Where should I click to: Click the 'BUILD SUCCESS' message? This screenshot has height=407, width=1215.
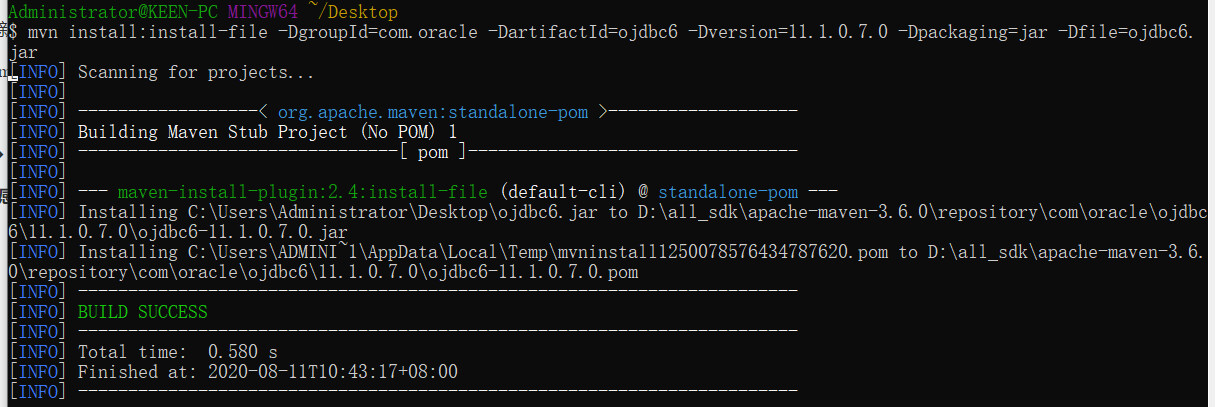(143, 312)
